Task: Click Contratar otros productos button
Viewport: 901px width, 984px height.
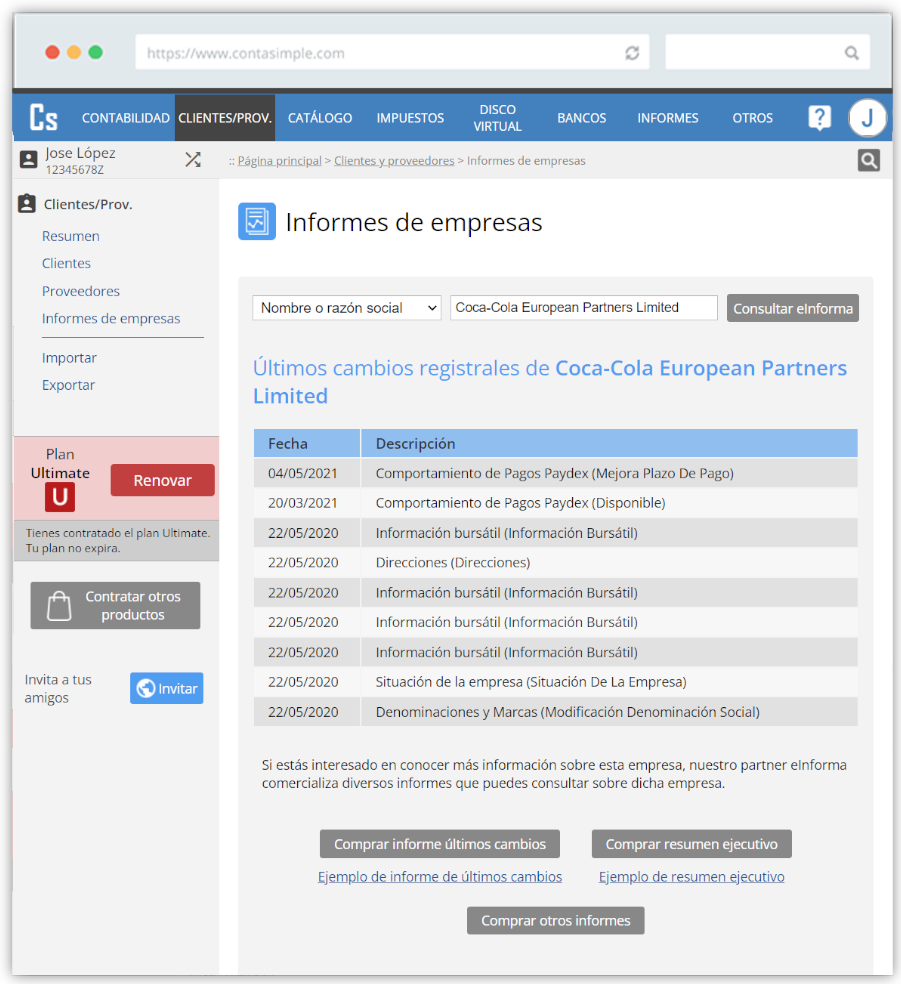Action: [115, 606]
